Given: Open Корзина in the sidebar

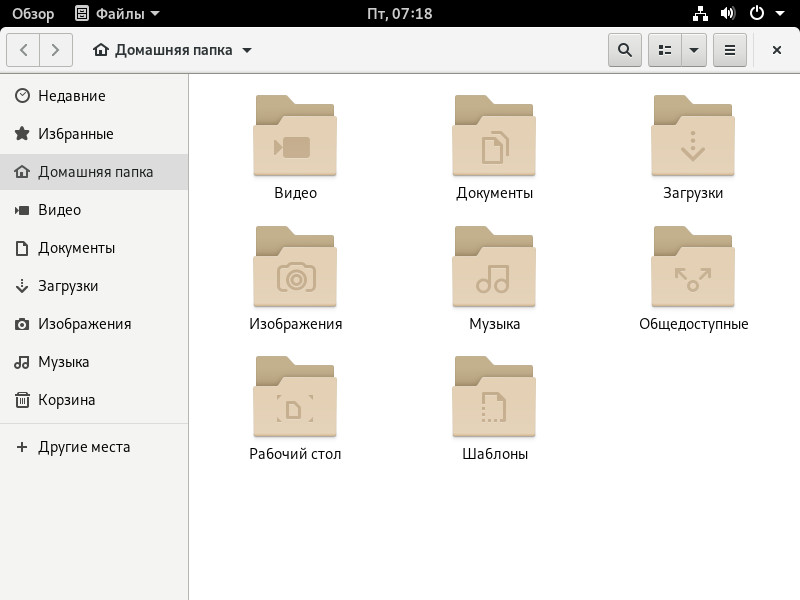Looking at the screenshot, I should coord(94,400).
